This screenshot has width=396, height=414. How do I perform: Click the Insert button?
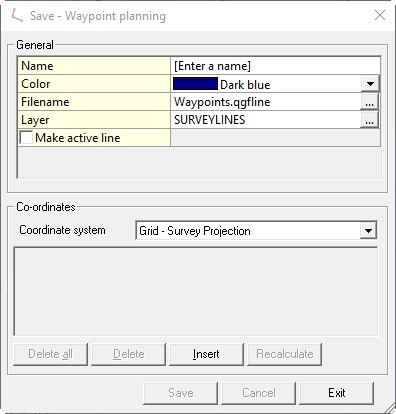point(206,354)
